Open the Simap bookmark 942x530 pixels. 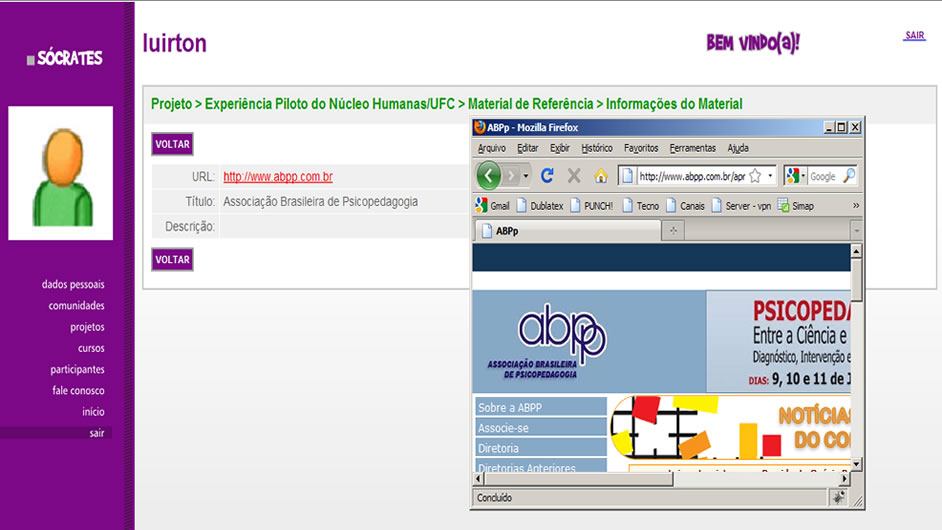click(796, 206)
